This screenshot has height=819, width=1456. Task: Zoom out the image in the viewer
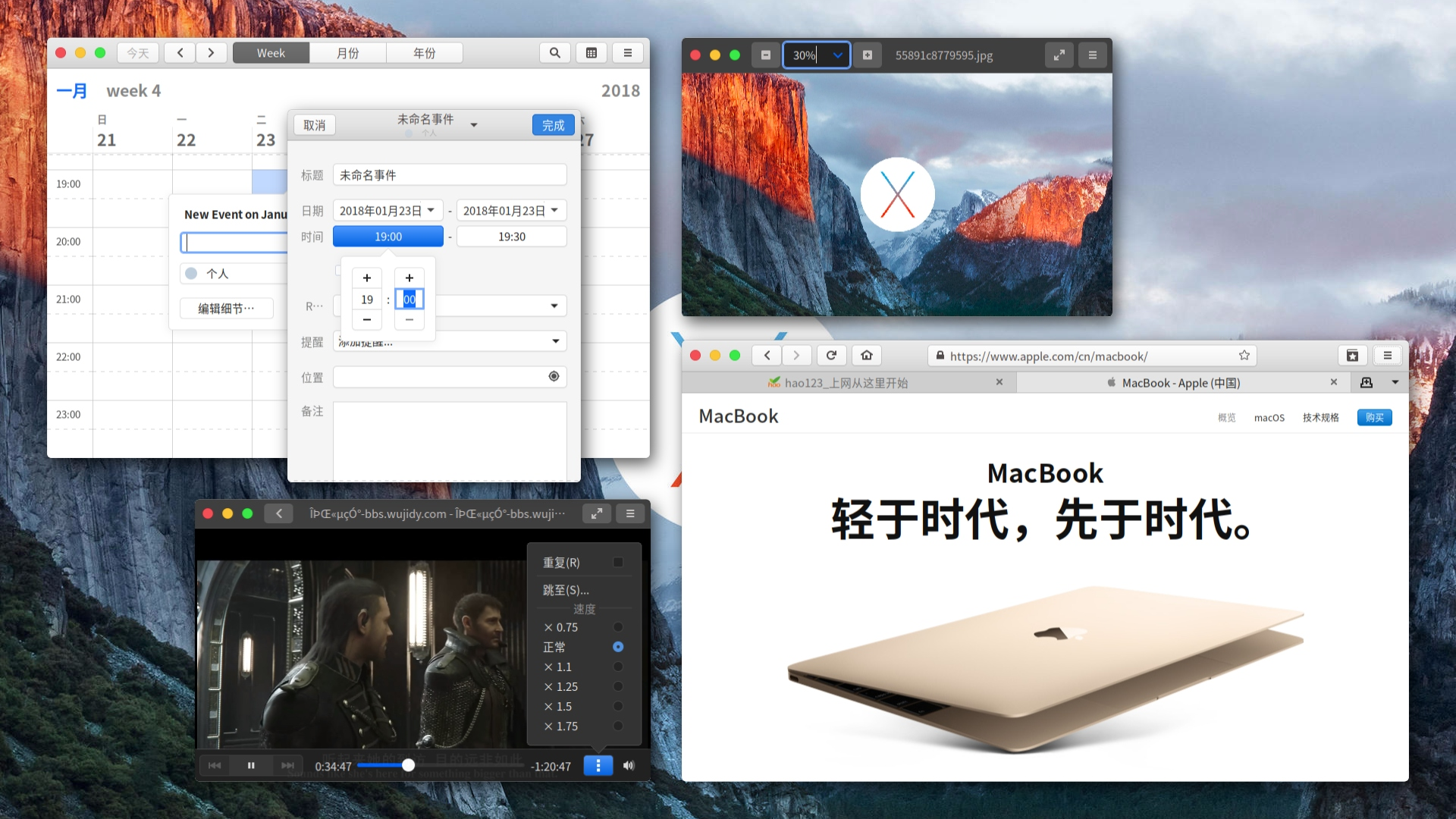765,55
